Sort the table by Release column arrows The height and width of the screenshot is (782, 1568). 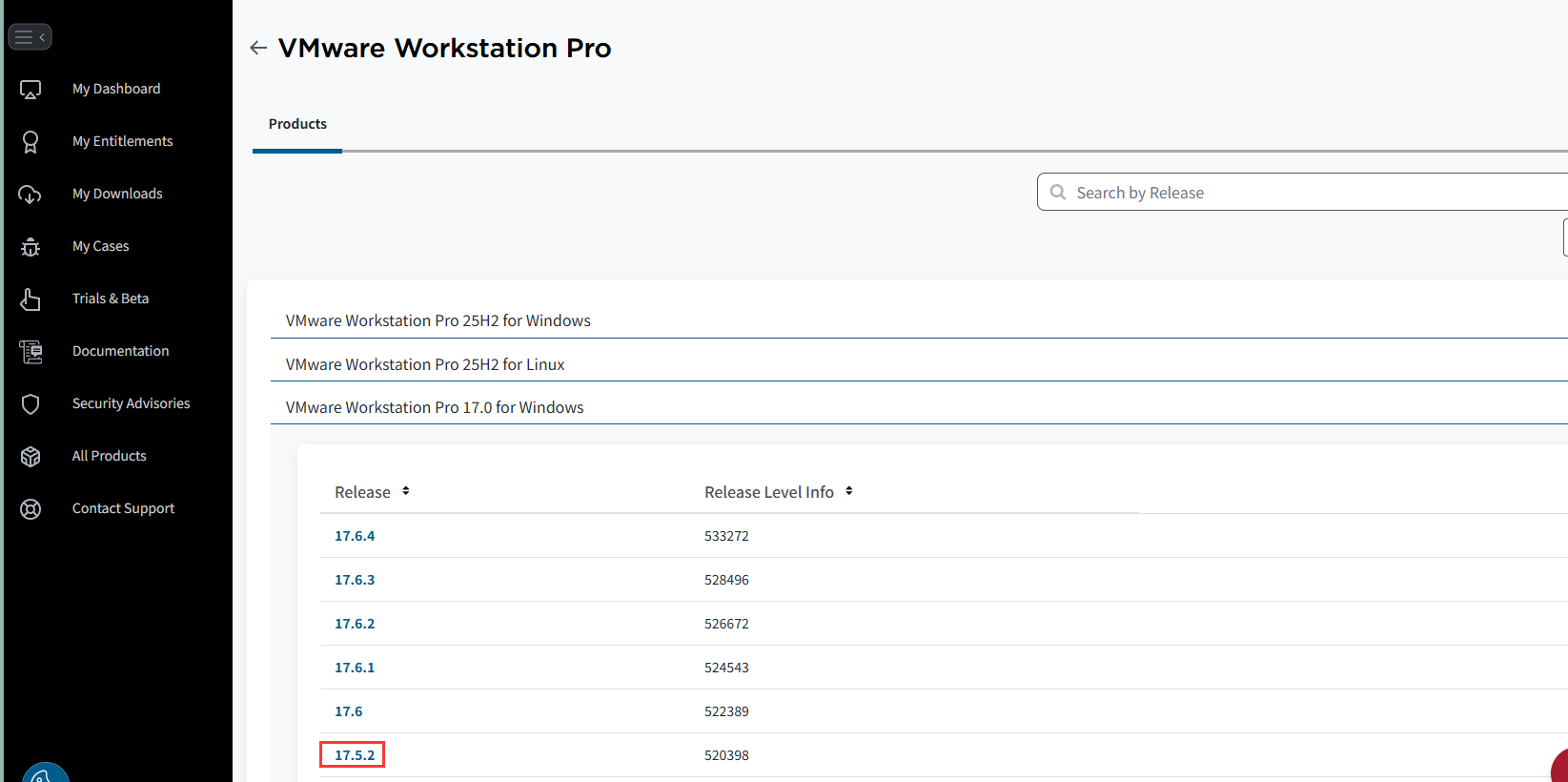tap(406, 491)
